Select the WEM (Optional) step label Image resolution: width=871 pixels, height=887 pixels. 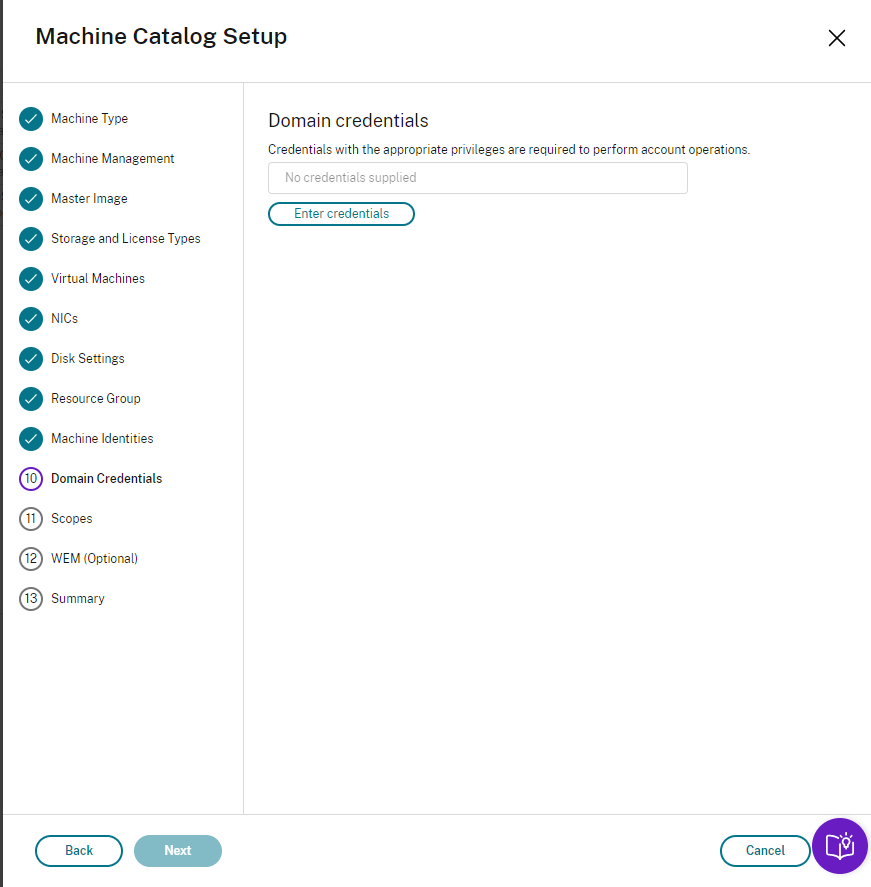point(94,559)
